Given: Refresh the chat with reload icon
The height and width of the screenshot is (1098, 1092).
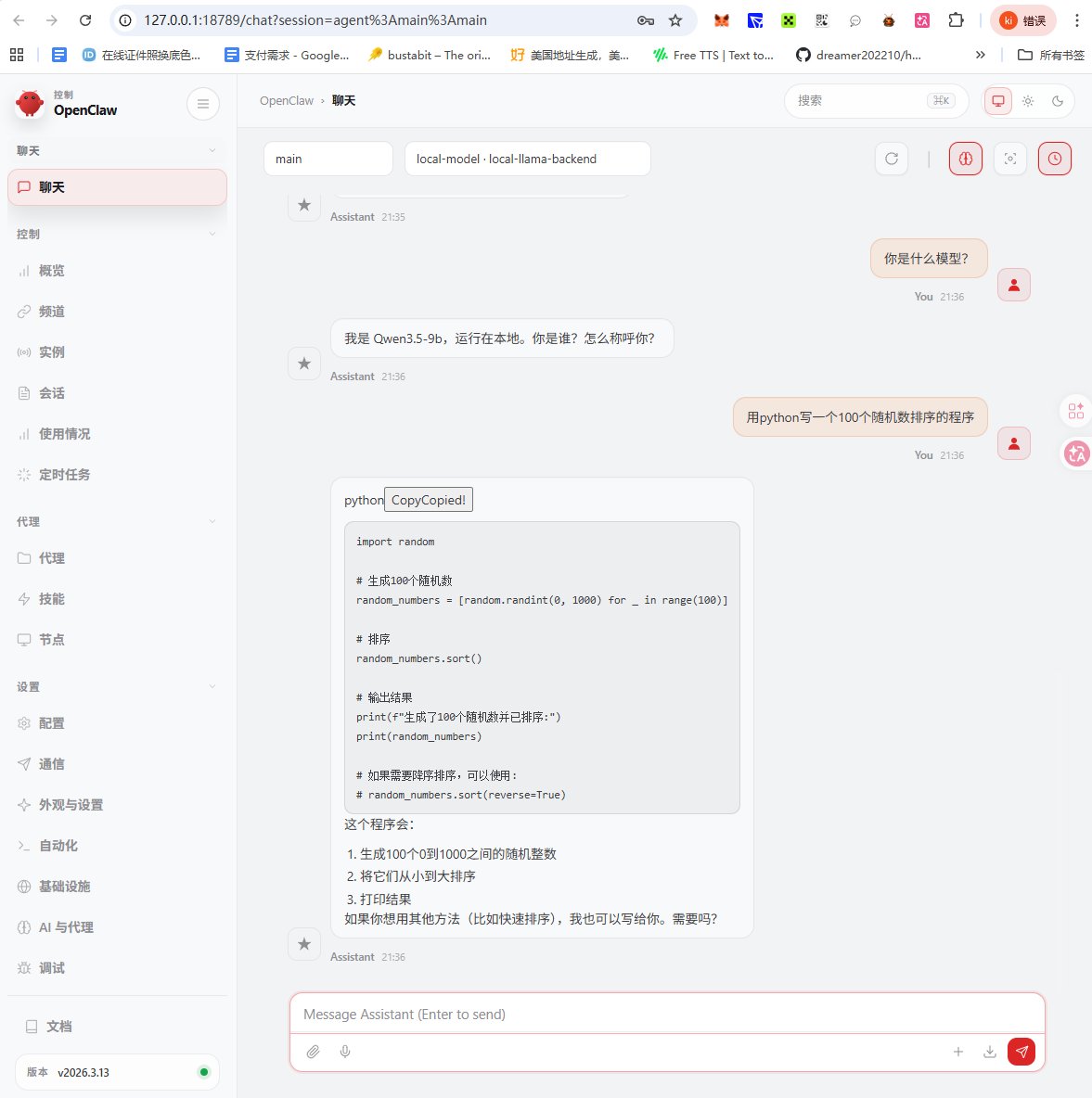Looking at the screenshot, I should pyautogui.click(x=892, y=159).
